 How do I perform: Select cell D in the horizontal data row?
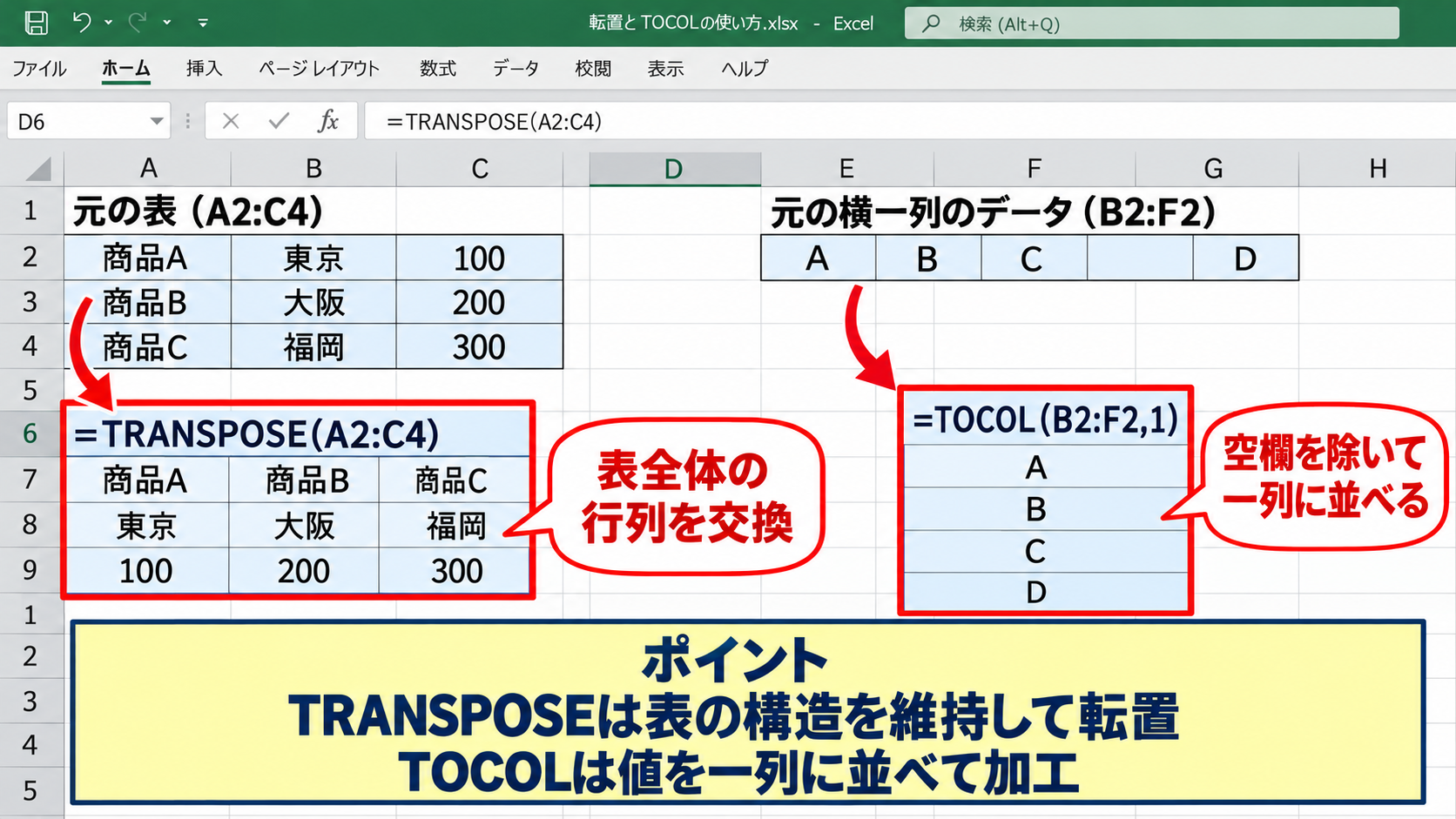(x=1245, y=258)
